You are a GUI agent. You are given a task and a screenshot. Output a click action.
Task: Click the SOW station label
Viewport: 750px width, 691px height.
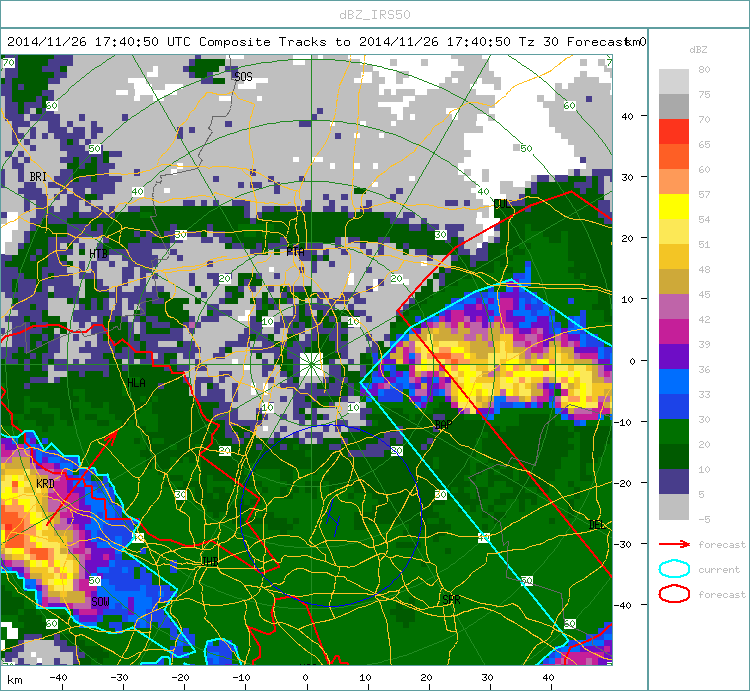(x=100, y=602)
